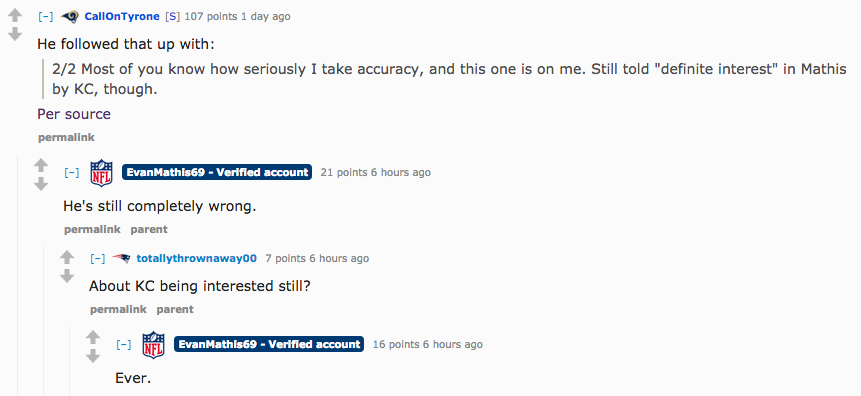
Task: Open permalink under CallOnTyrone's comment
Action: (66, 137)
